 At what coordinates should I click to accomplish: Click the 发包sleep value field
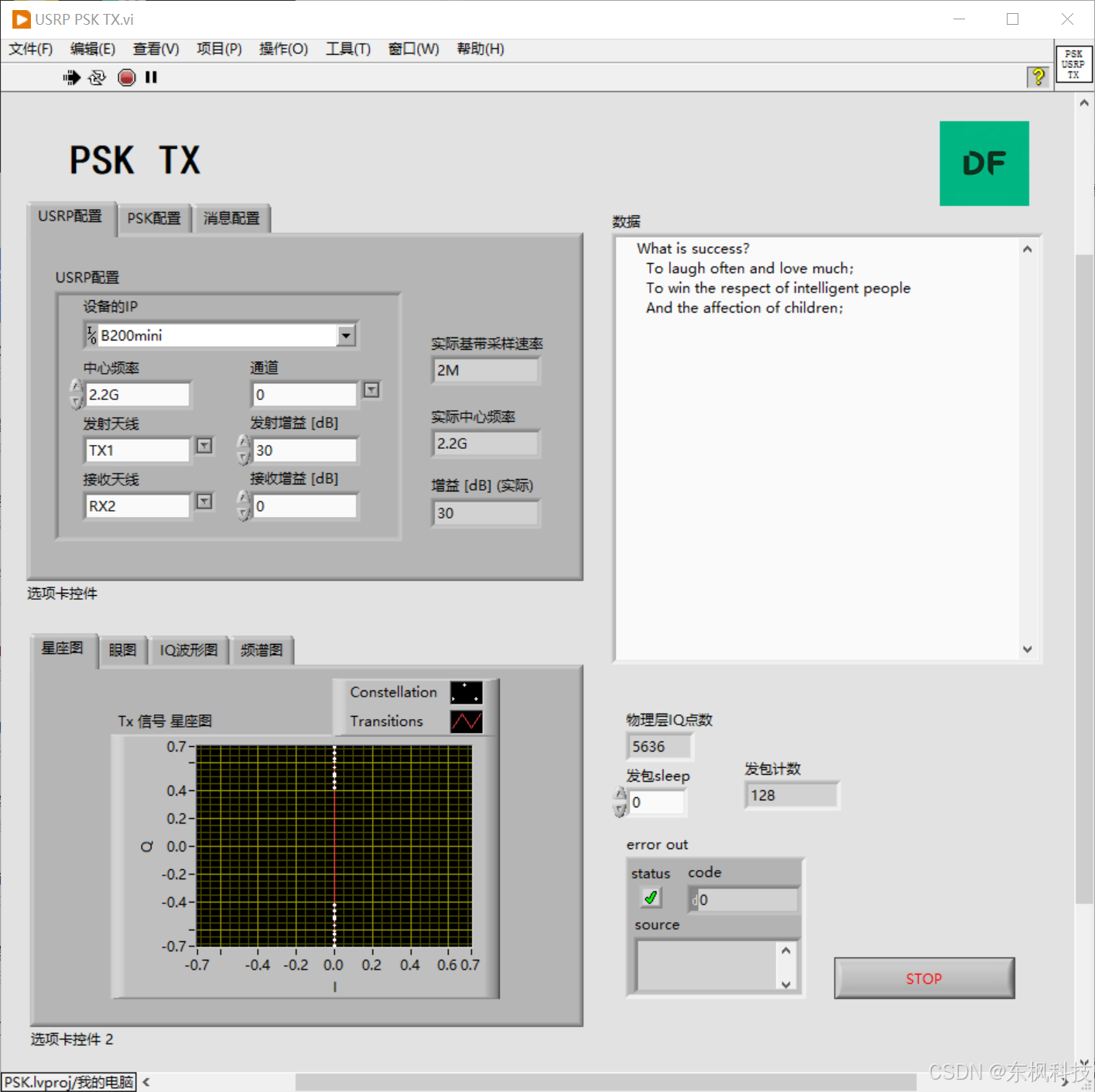657,803
